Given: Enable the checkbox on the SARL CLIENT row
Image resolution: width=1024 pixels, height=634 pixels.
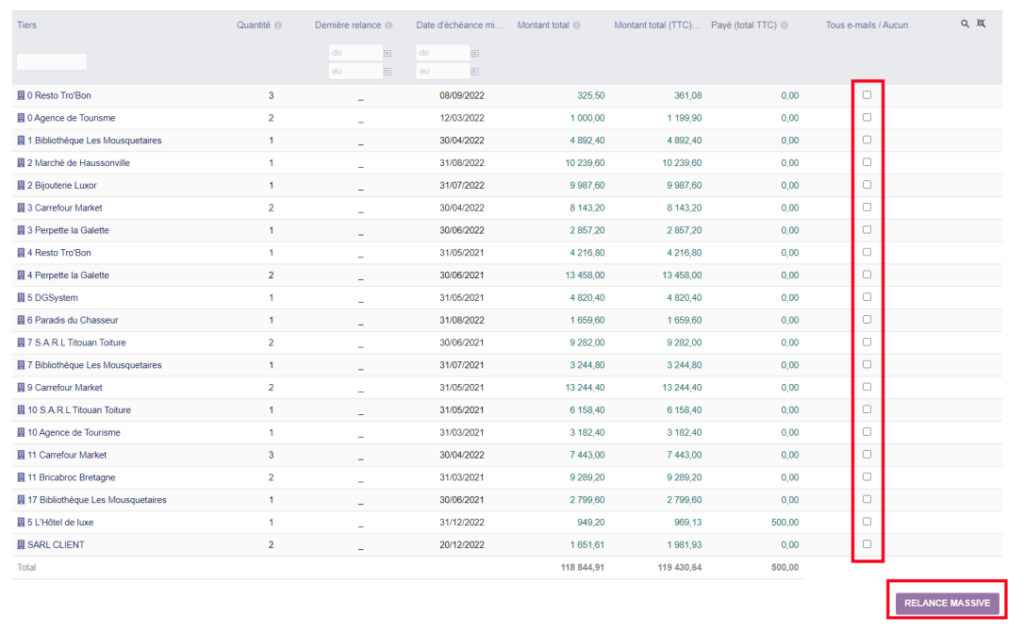Looking at the screenshot, I should [868, 544].
